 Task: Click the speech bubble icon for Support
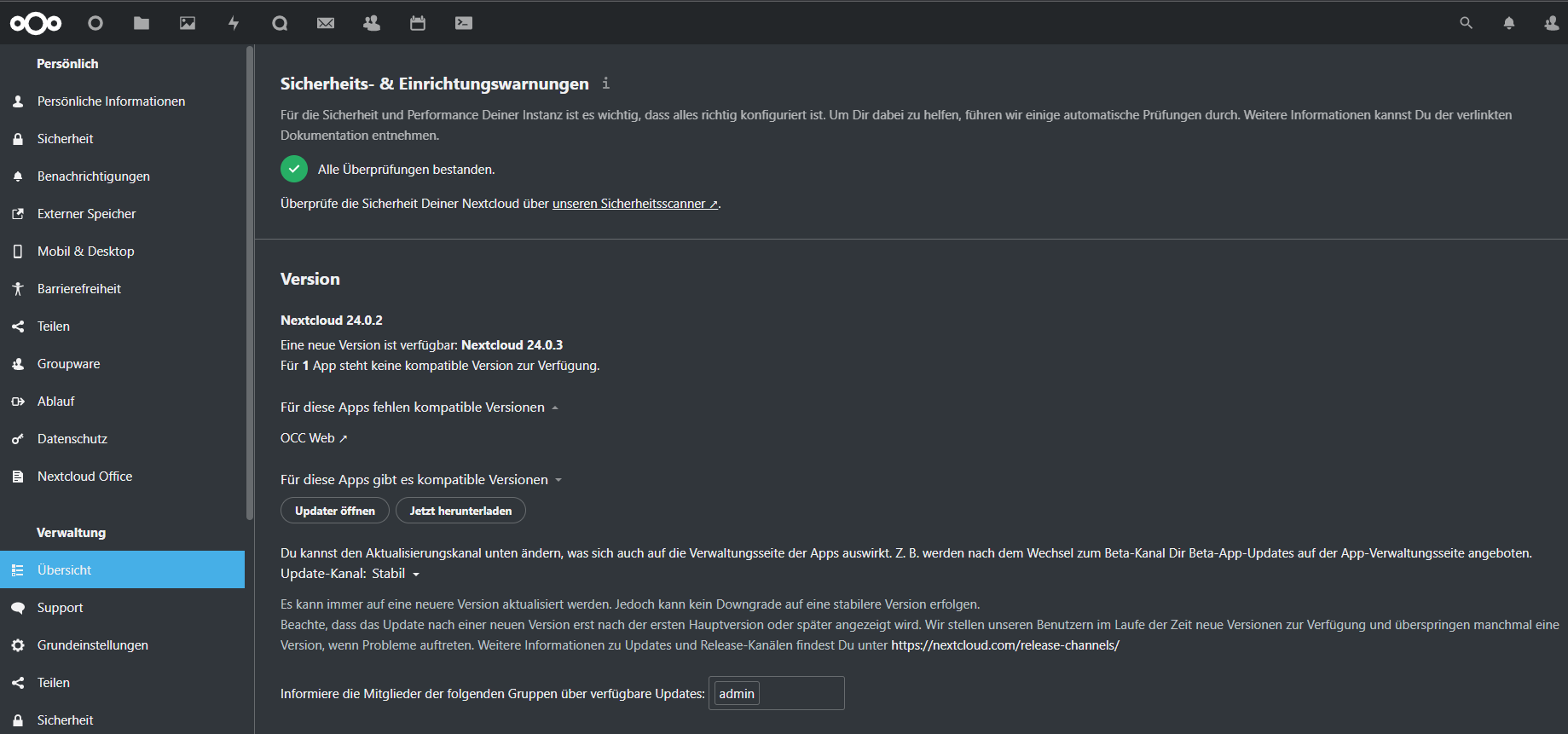pyautogui.click(x=18, y=608)
